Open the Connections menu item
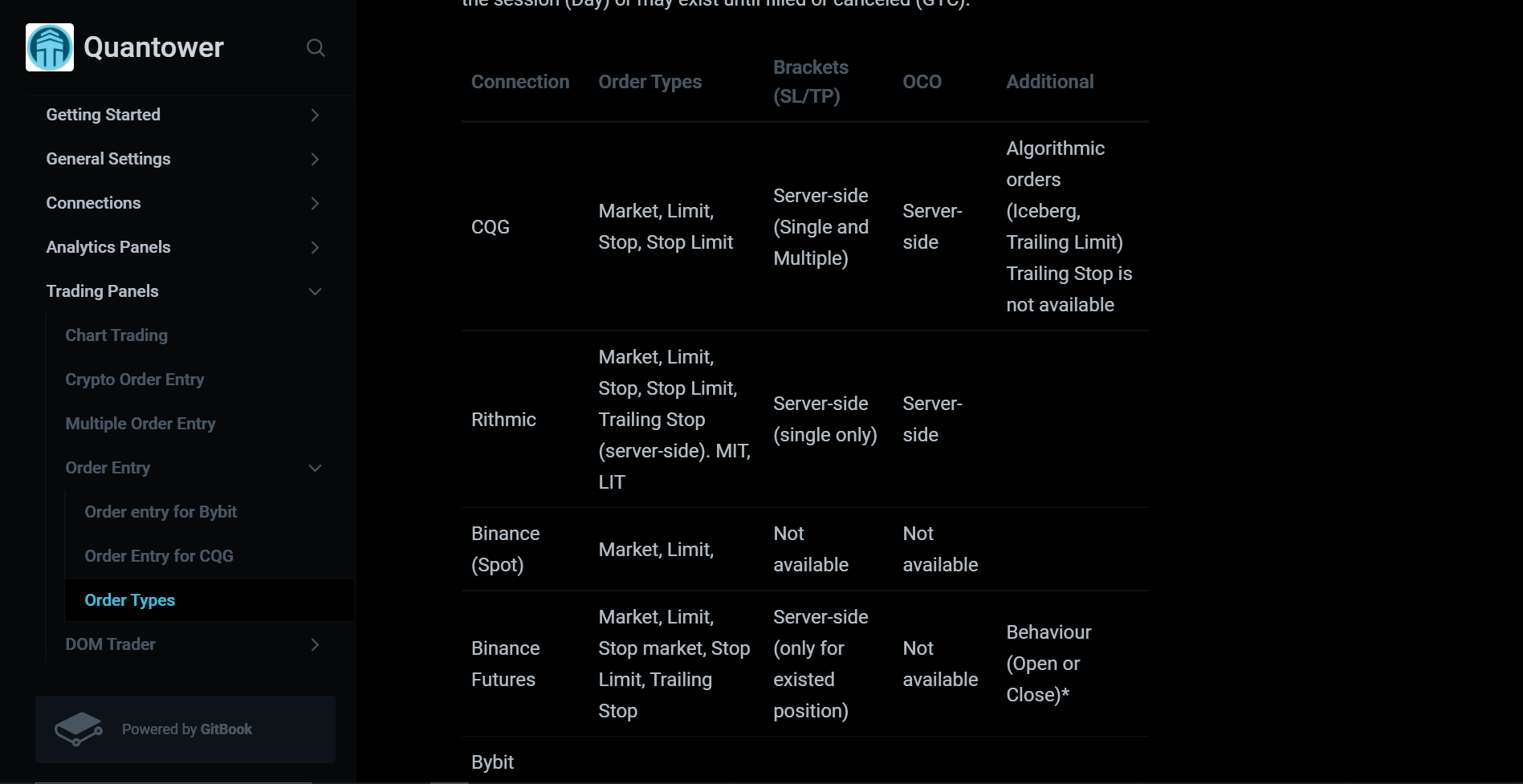 click(x=93, y=203)
